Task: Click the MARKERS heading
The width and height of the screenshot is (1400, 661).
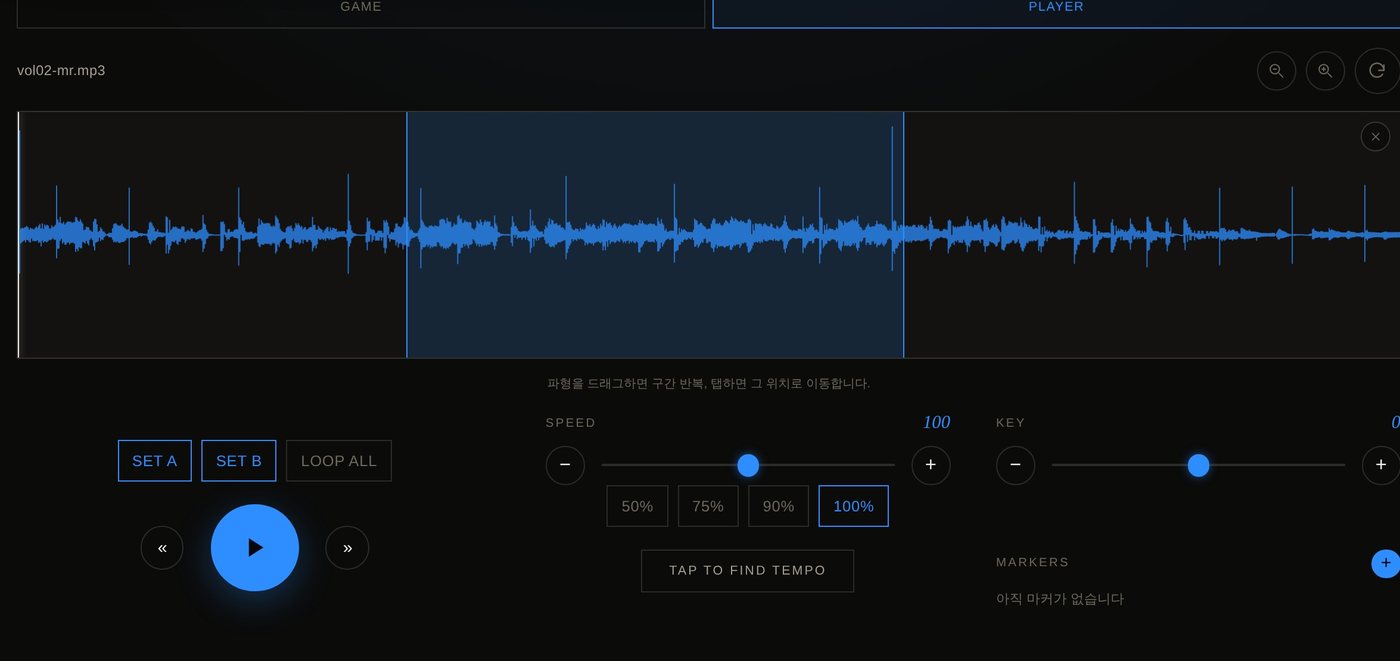Action: pyautogui.click(x=1033, y=562)
